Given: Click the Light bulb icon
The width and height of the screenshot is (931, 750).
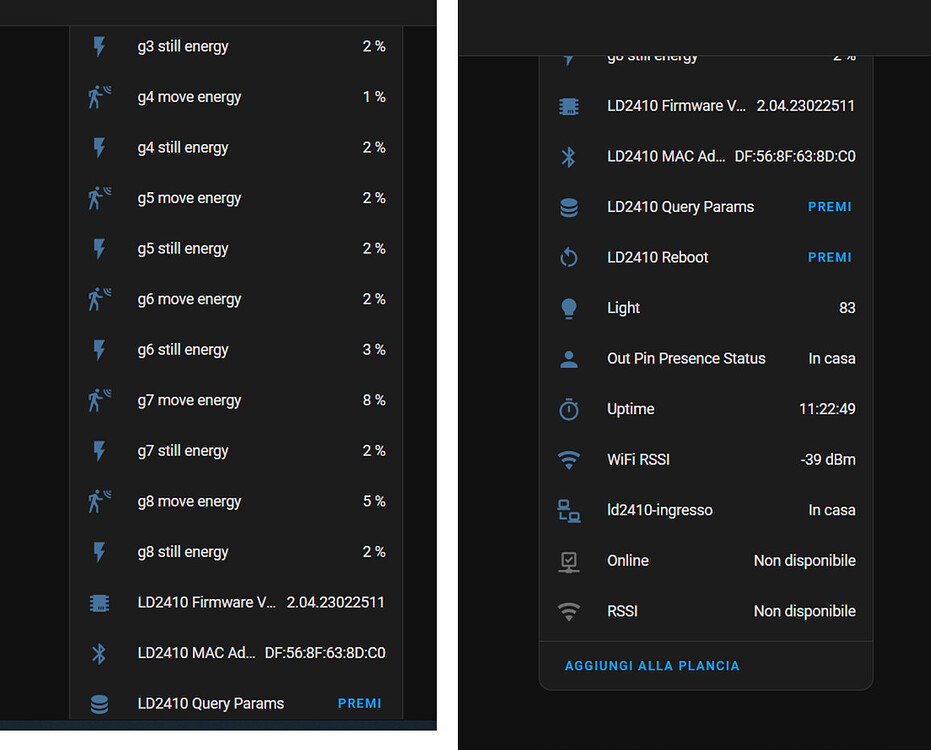Looking at the screenshot, I should (x=569, y=308).
